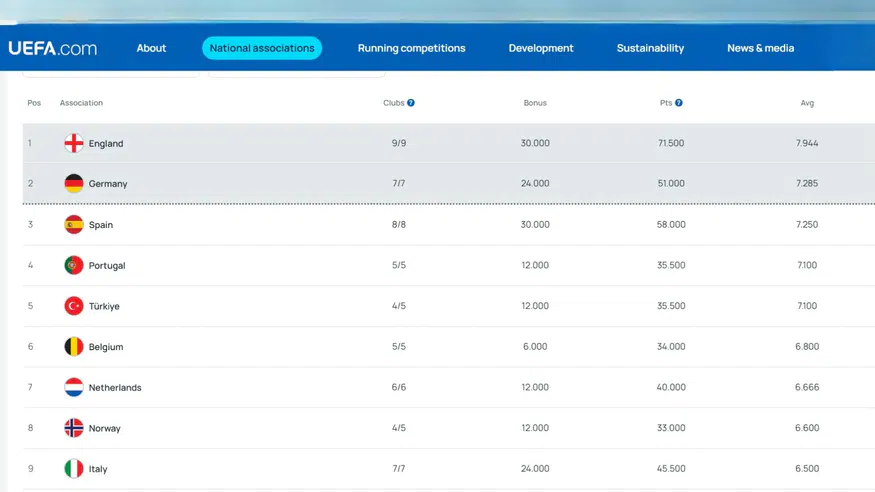Image resolution: width=875 pixels, height=492 pixels.
Task: Click the Spain flag icon
Action: coord(74,225)
